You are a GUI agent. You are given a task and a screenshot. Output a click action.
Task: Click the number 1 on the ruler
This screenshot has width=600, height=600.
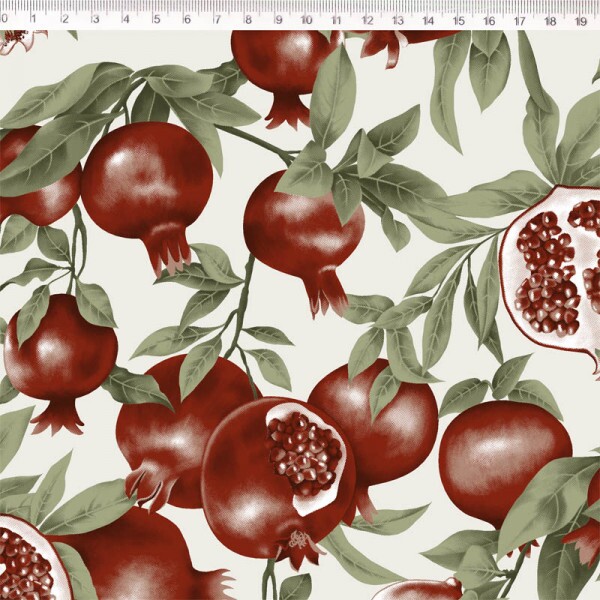click(x=33, y=19)
